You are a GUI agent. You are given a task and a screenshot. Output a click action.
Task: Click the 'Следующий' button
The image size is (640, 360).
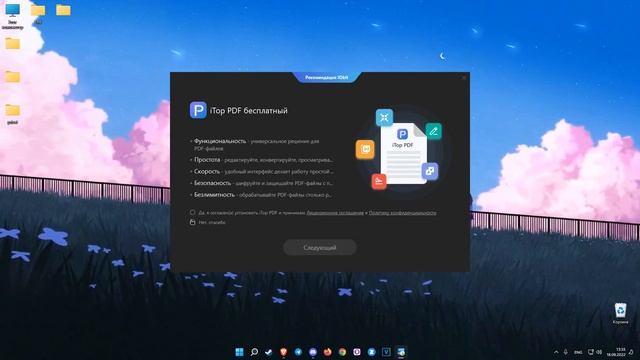click(x=320, y=248)
